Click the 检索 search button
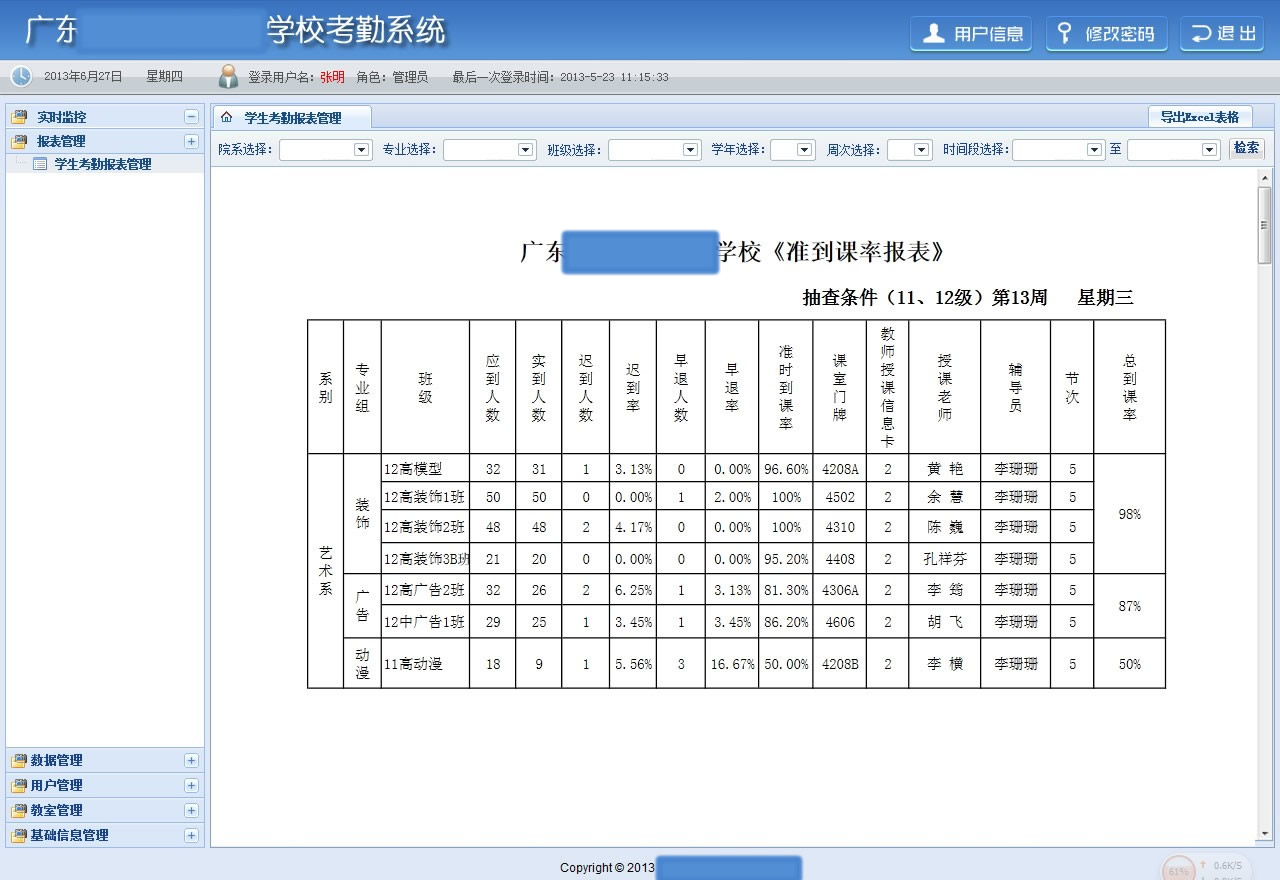This screenshot has height=880, width=1280. 1246,148
